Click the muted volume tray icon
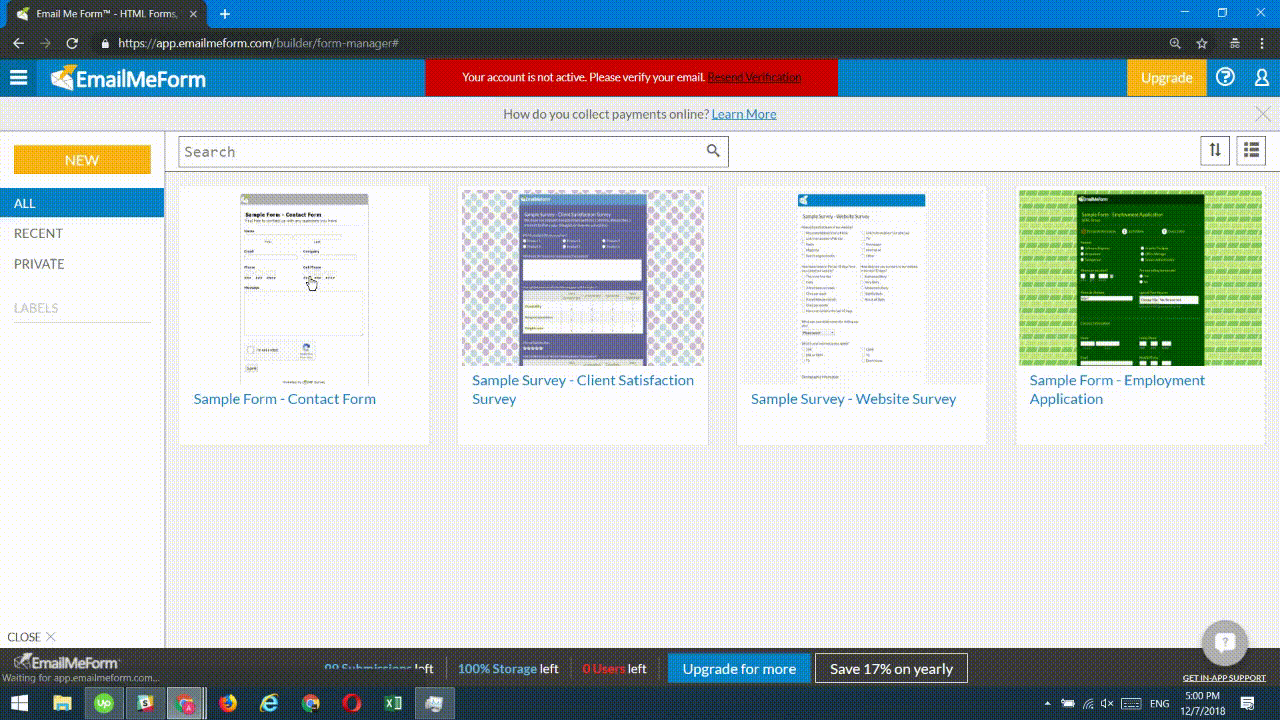The image size is (1280, 720). coord(1109,704)
